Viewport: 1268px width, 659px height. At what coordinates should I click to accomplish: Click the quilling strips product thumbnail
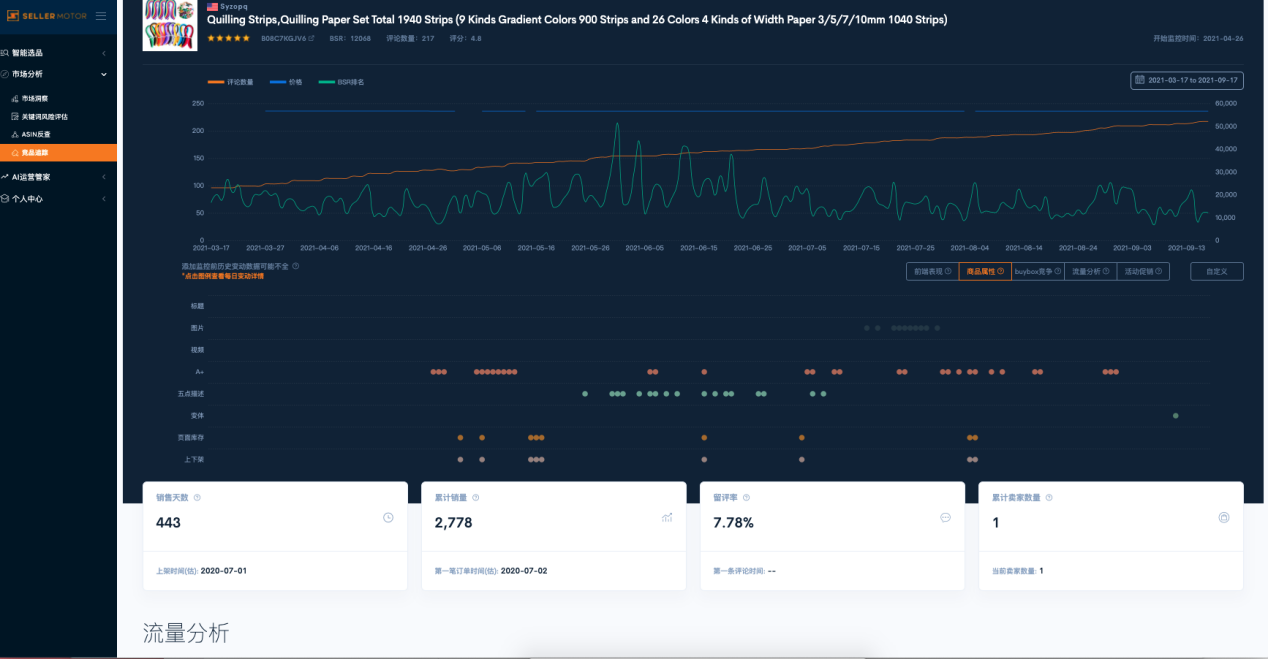tap(170, 25)
